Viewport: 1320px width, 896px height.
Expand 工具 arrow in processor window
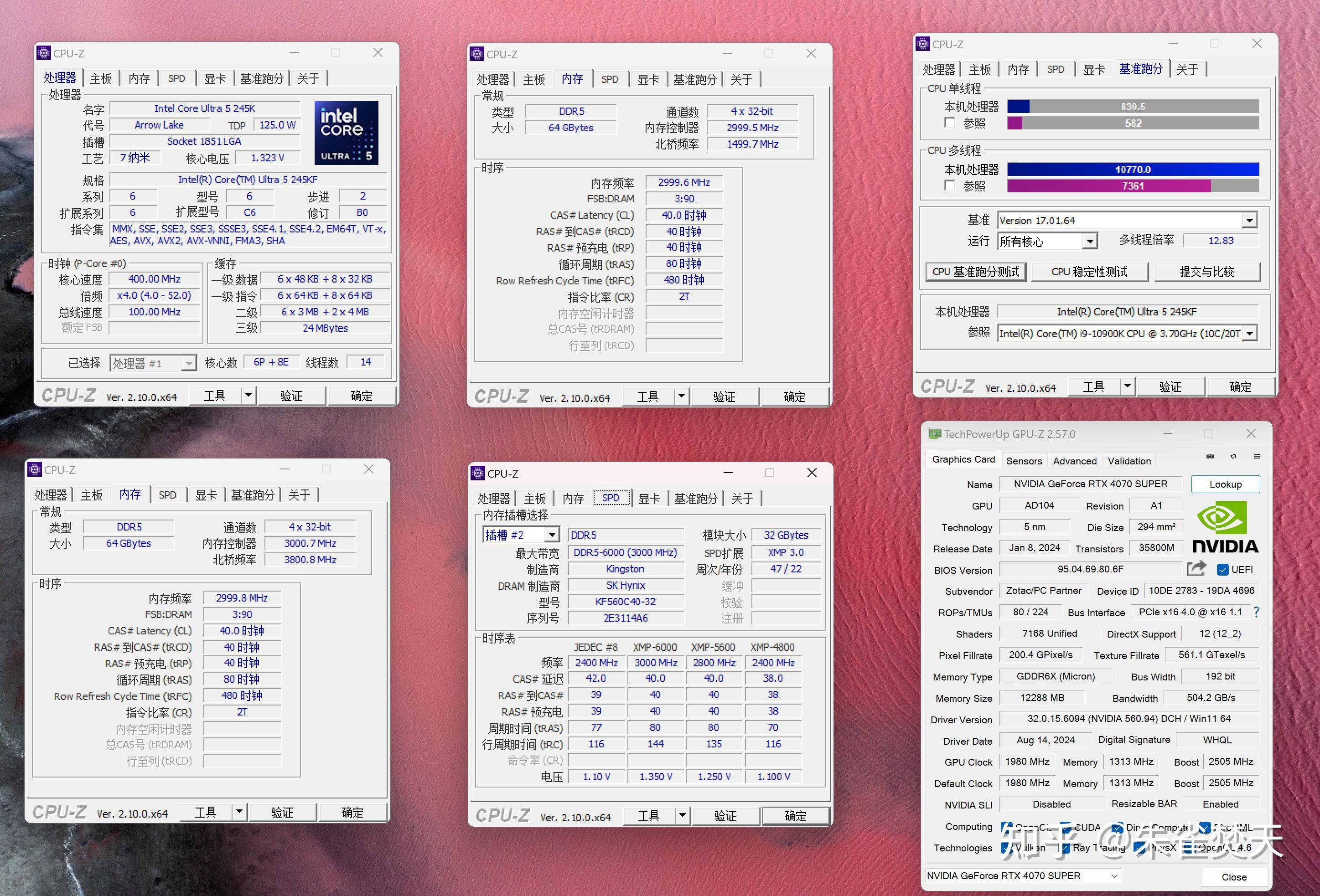tap(248, 395)
